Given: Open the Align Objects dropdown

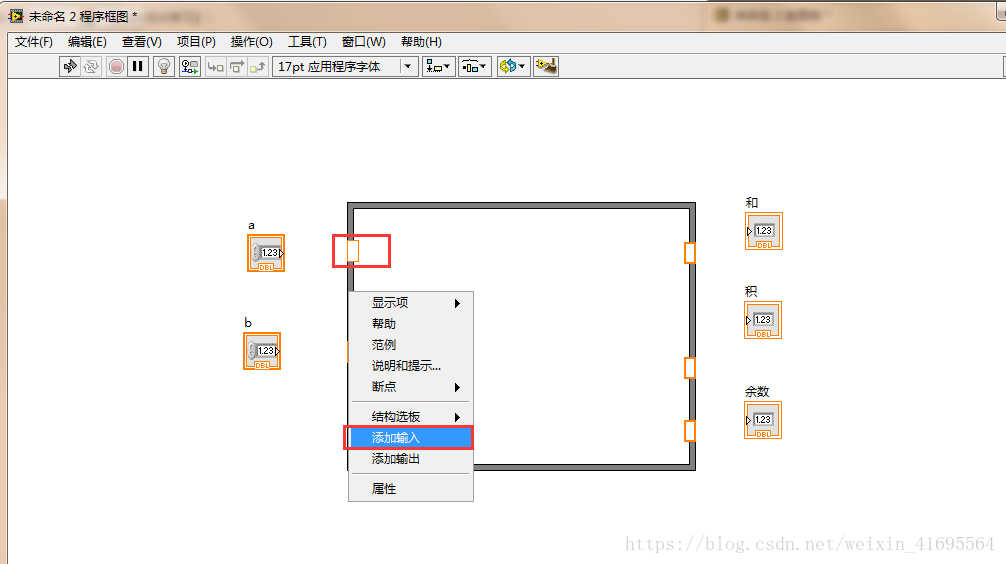Looking at the screenshot, I should tap(439, 66).
